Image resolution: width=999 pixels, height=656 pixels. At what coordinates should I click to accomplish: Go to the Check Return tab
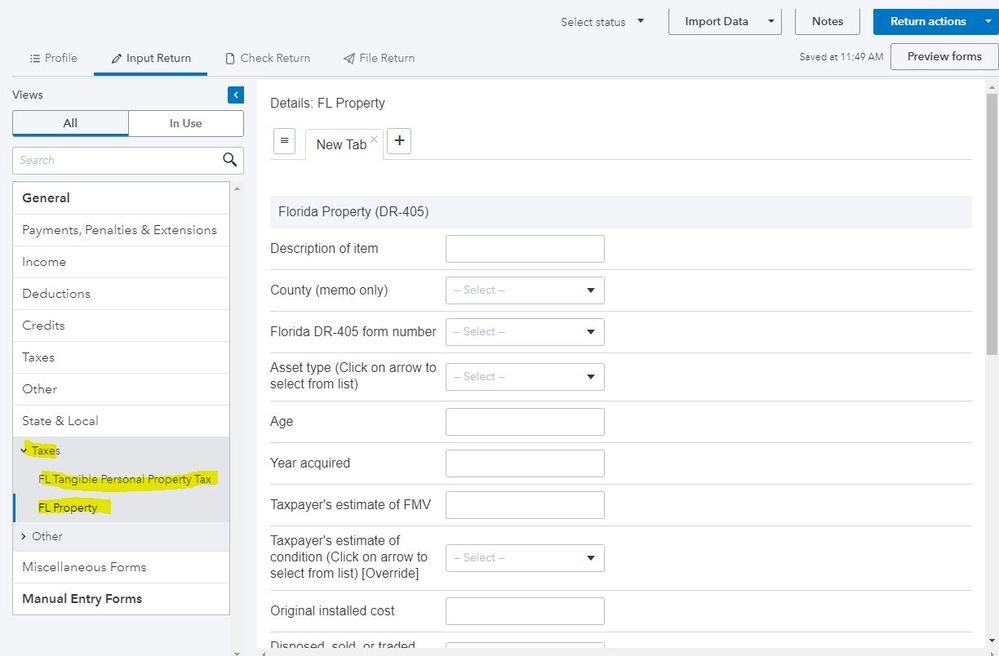tap(267, 58)
